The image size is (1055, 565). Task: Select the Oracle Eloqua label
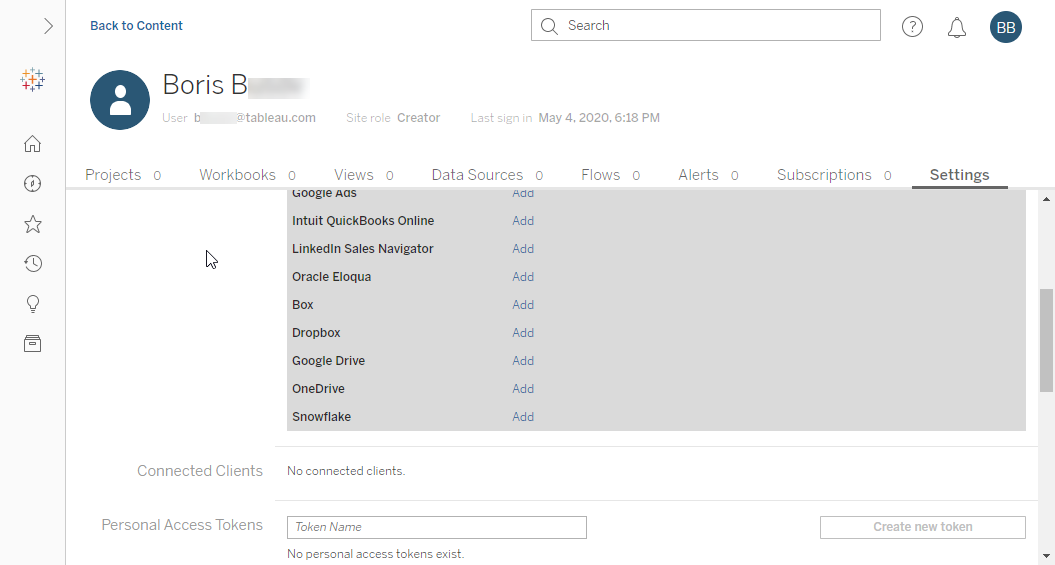(332, 276)
